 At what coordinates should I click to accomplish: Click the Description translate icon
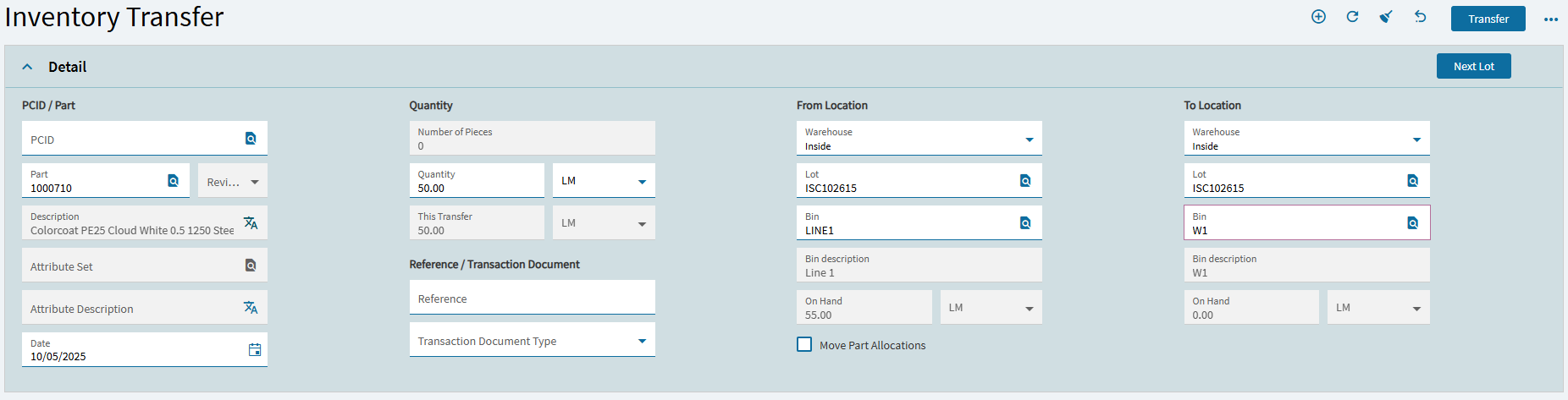pyautogui.click(x=251, y=223)
